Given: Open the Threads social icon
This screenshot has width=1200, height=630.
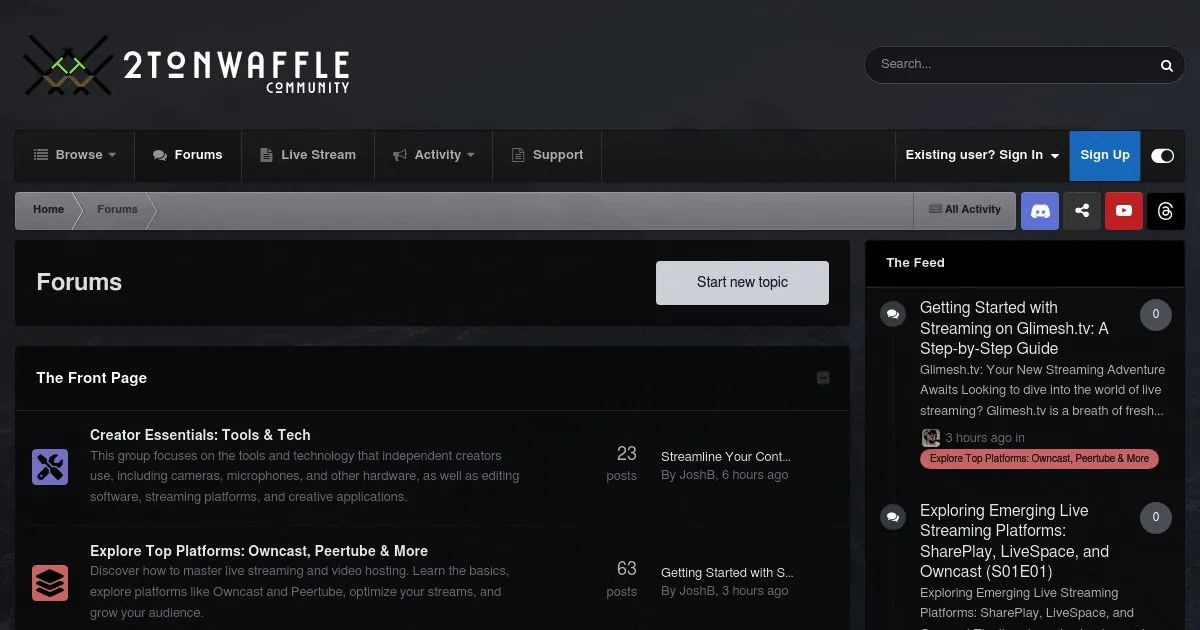Looking at the screenshot, I should point(1166,211).
